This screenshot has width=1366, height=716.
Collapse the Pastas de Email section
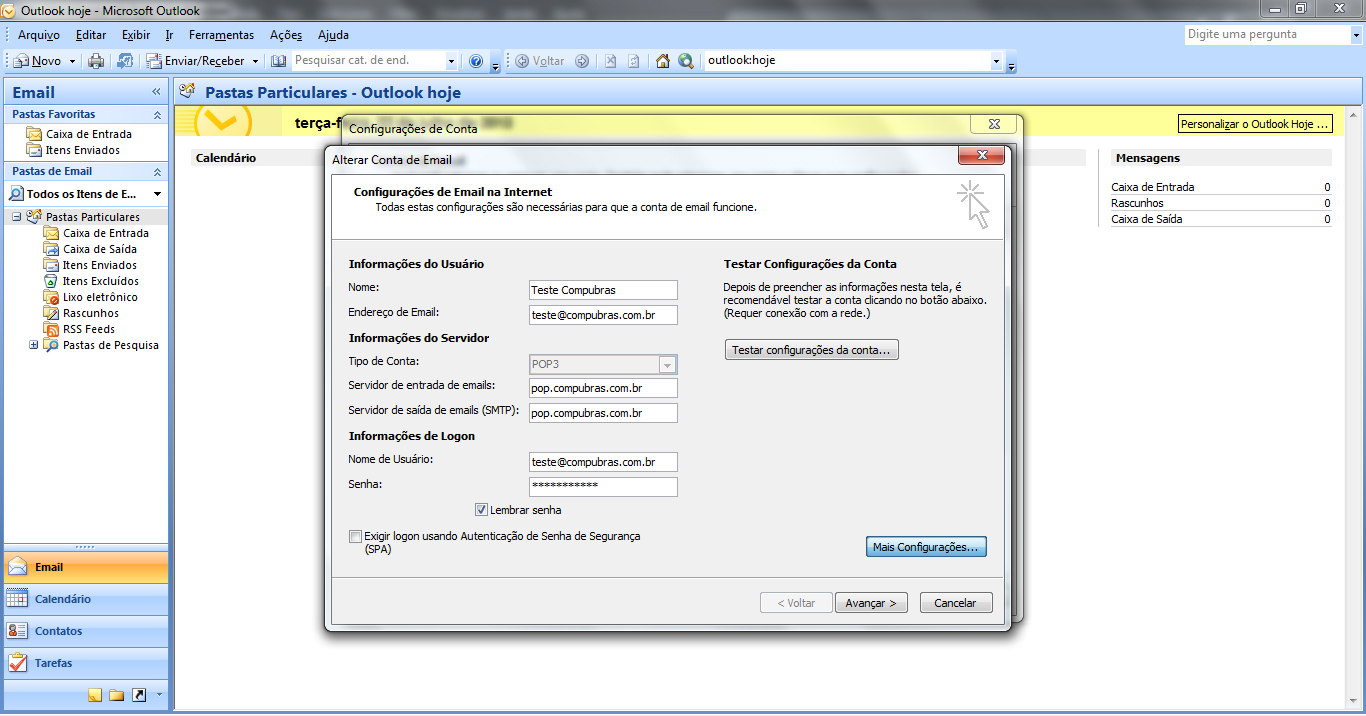click(x=157, y=172)
